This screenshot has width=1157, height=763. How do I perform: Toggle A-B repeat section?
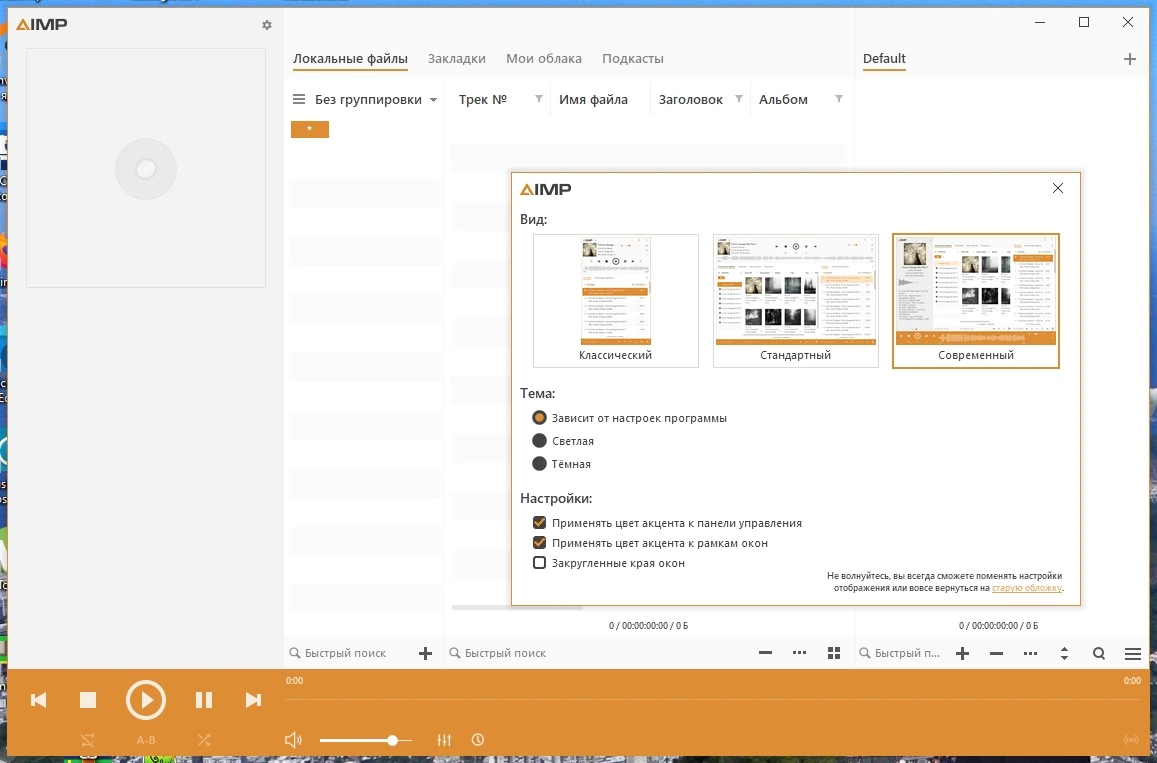145,739
